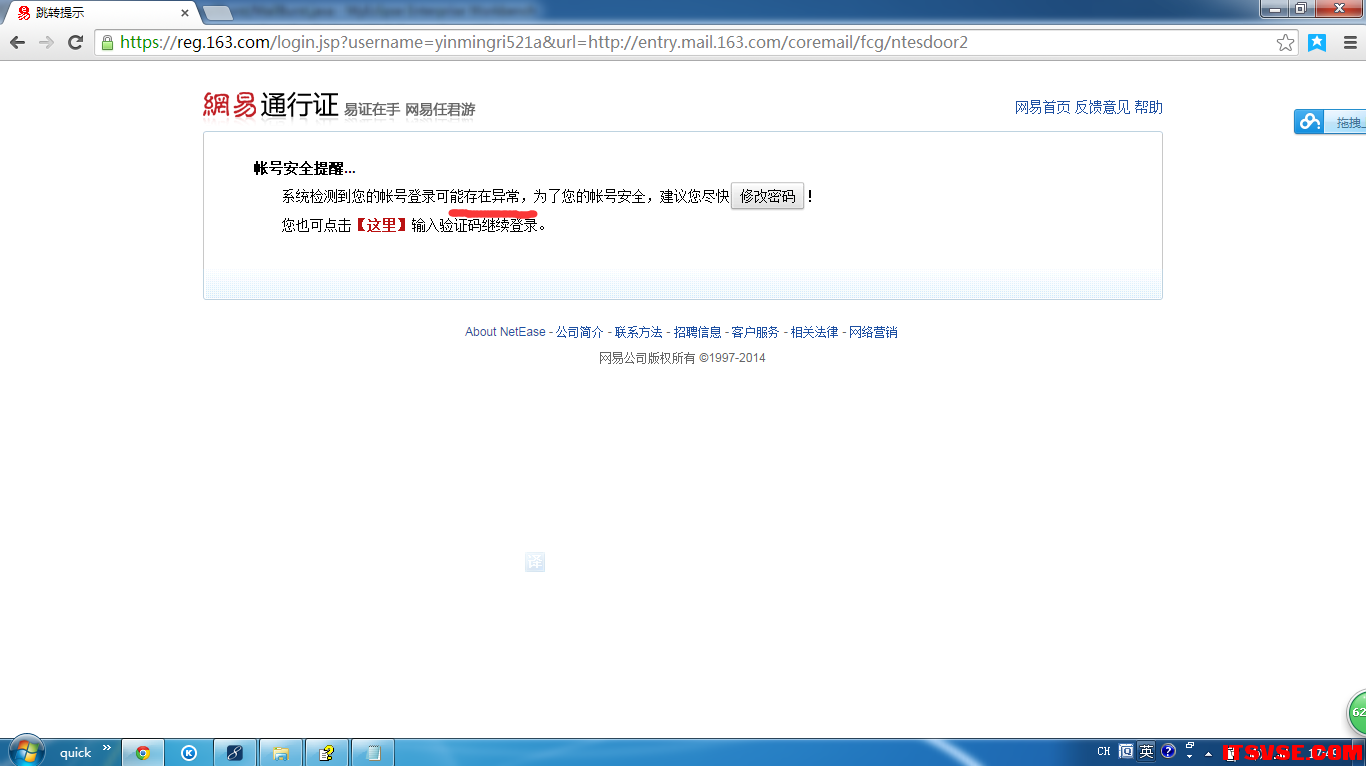Click the 英 input-mode tray icon
The width and height of the screenshot is (1366, 766).
1146,752
